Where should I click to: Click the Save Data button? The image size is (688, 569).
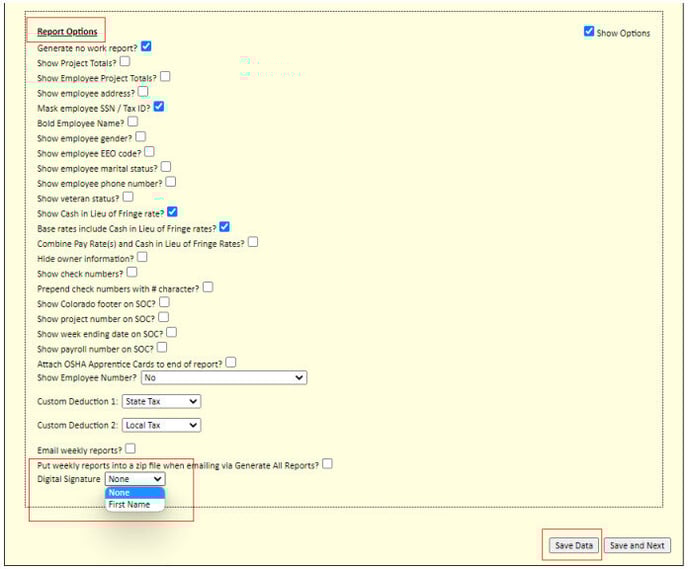573,545
